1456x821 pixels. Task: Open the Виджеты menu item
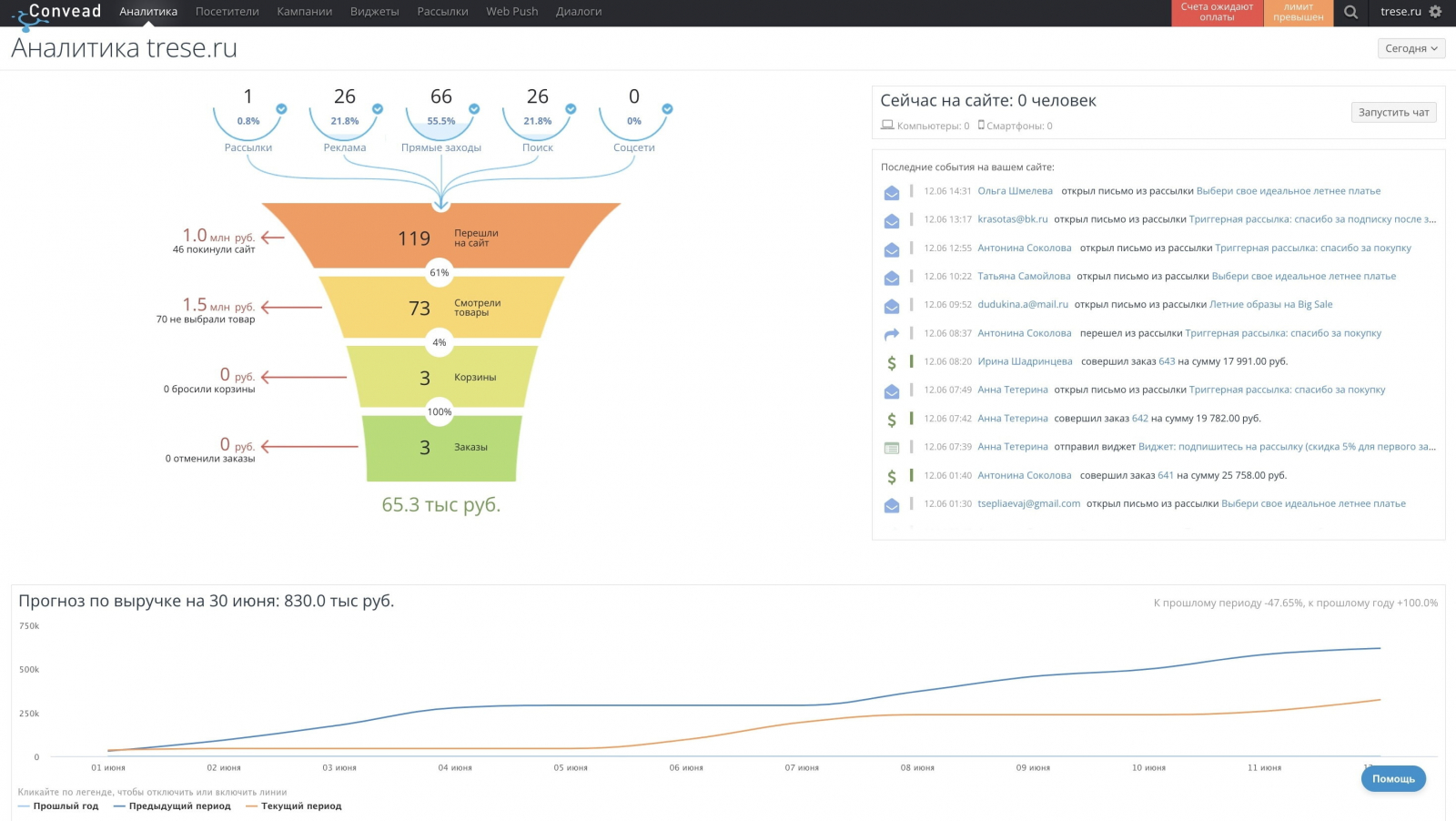point(375,12)
